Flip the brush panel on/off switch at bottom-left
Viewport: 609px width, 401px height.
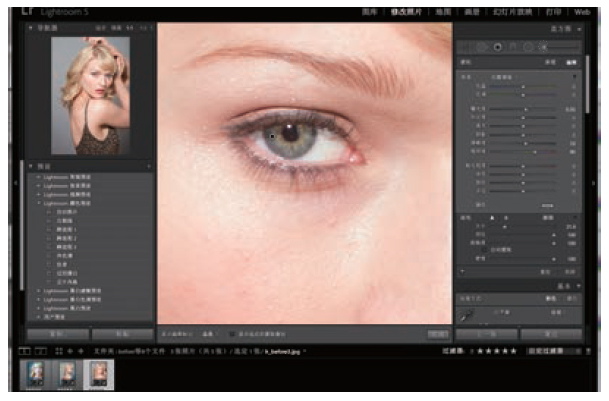click(463, 272)
